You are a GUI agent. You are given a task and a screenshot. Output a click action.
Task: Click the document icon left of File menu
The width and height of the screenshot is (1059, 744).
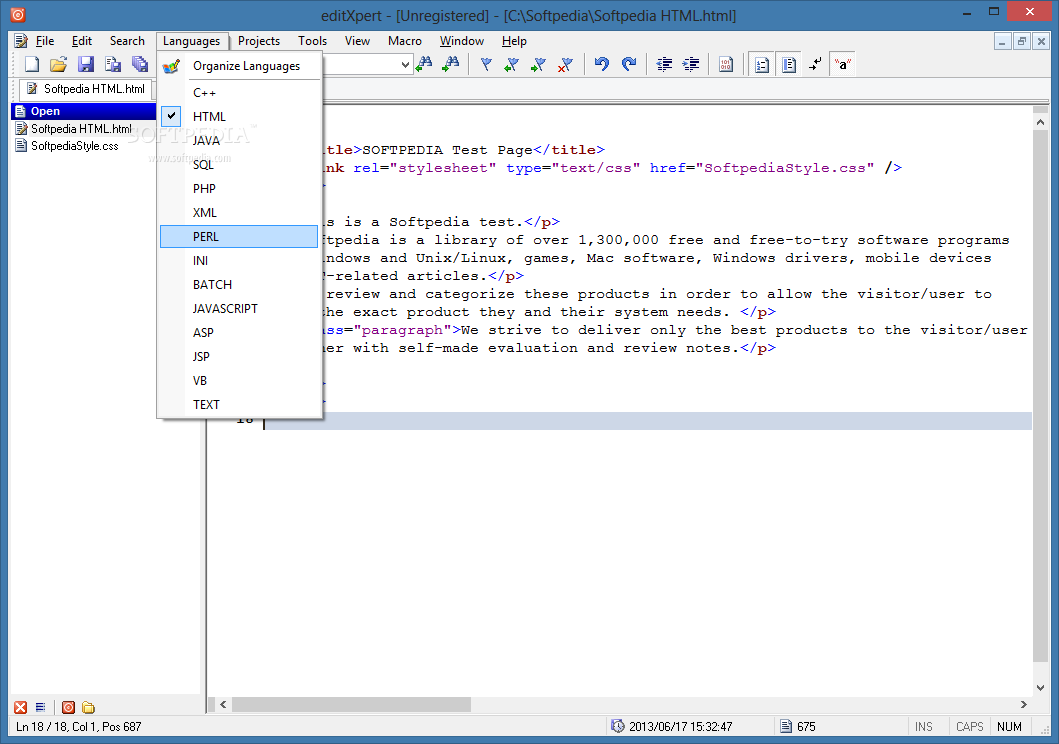tap(21, 41)
